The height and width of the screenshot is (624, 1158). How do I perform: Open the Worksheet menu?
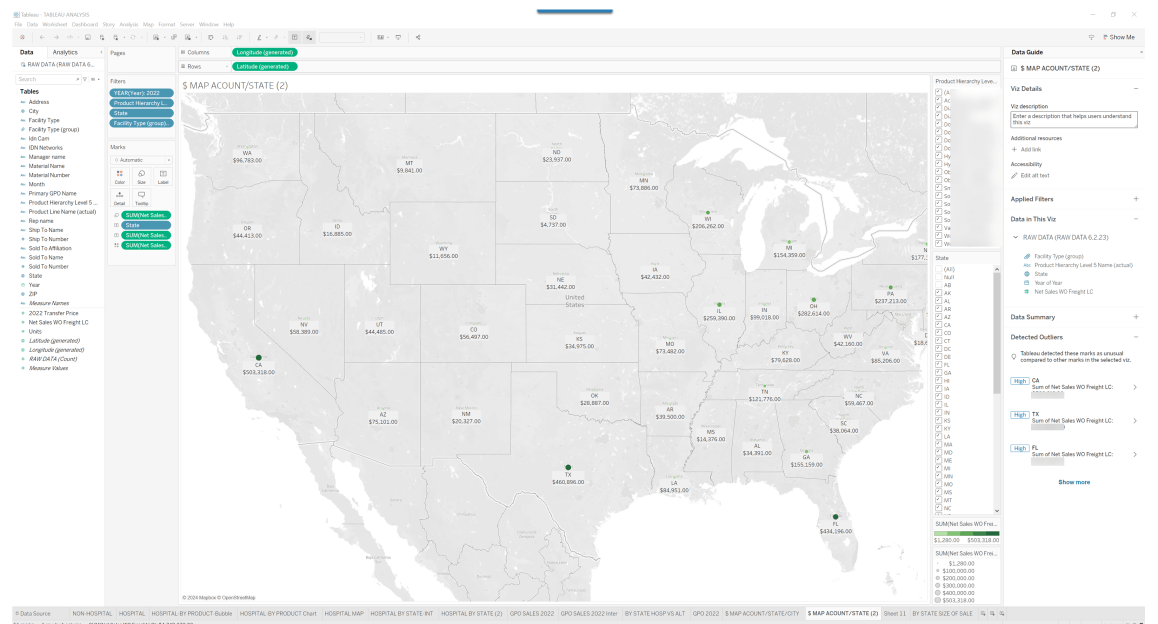[x=55, y=24]
